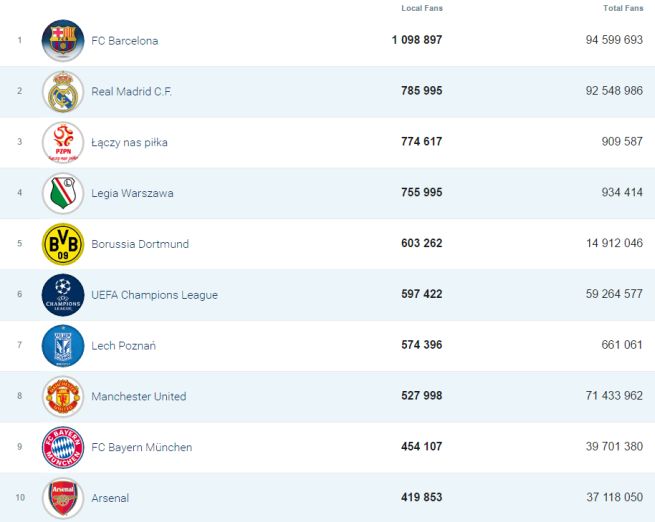Image resolution: width=655 pixels, height=522 pixels.
Task: Click the Borussia Dortmund BVB logo
Action: pyautogui.click(x=63, y=244)
